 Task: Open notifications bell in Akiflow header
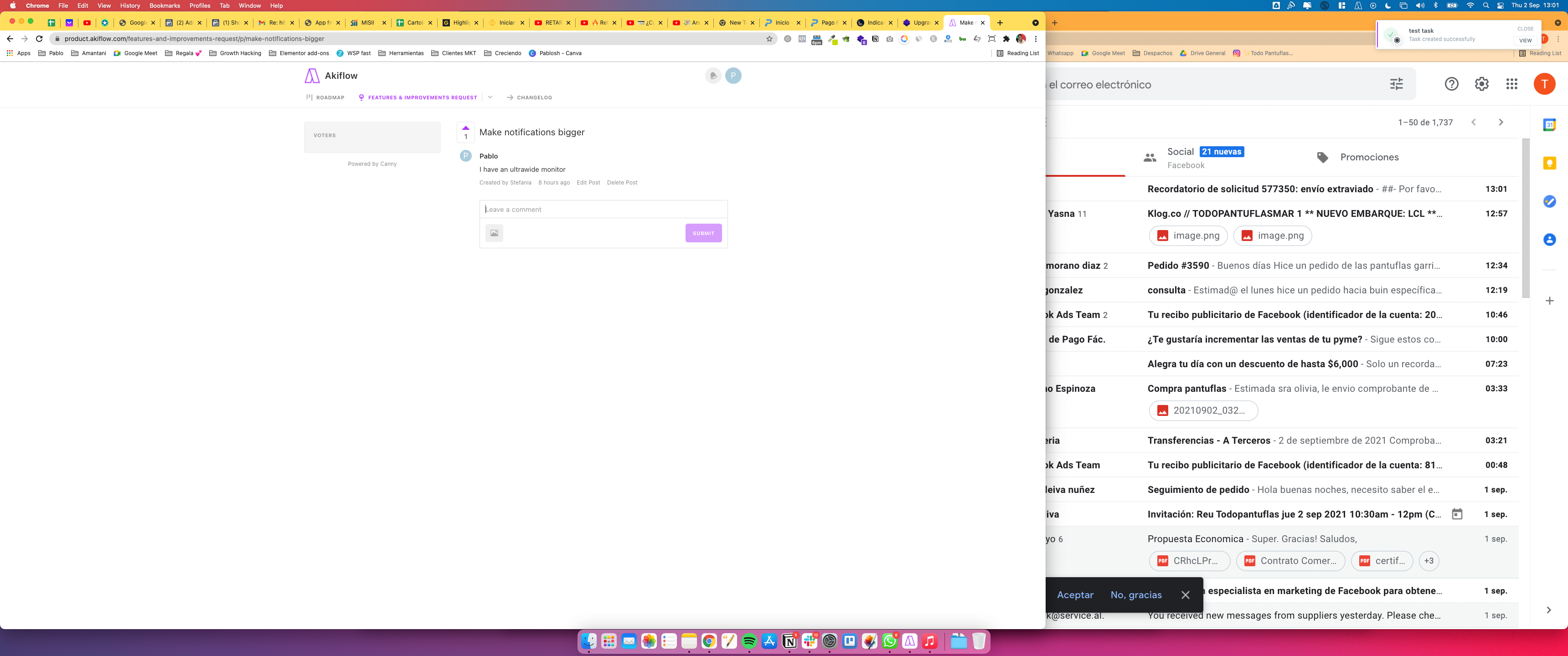pyautogui.click(x=713, y=76)
